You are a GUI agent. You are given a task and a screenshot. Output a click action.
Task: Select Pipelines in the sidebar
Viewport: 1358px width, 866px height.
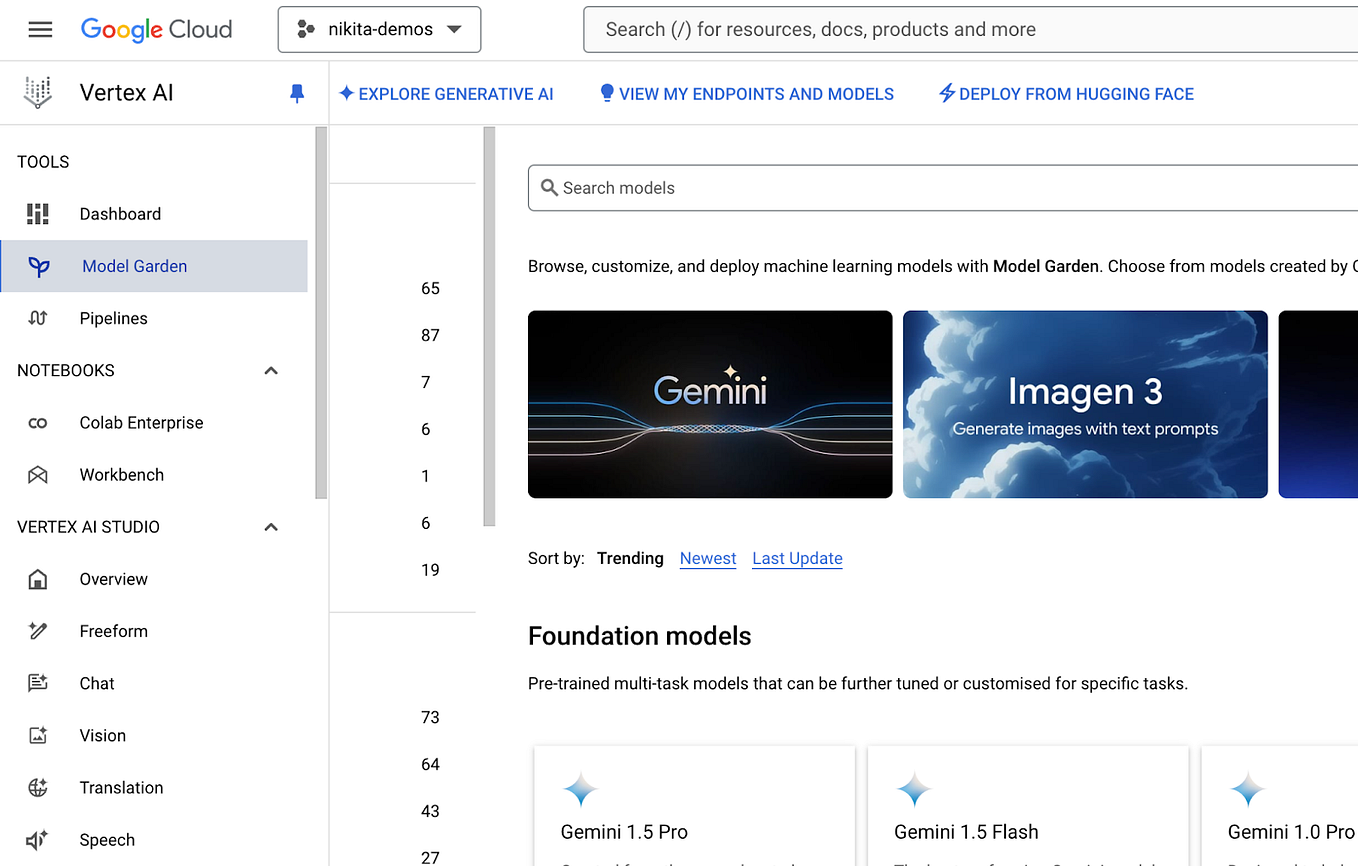tap(113, 318)
